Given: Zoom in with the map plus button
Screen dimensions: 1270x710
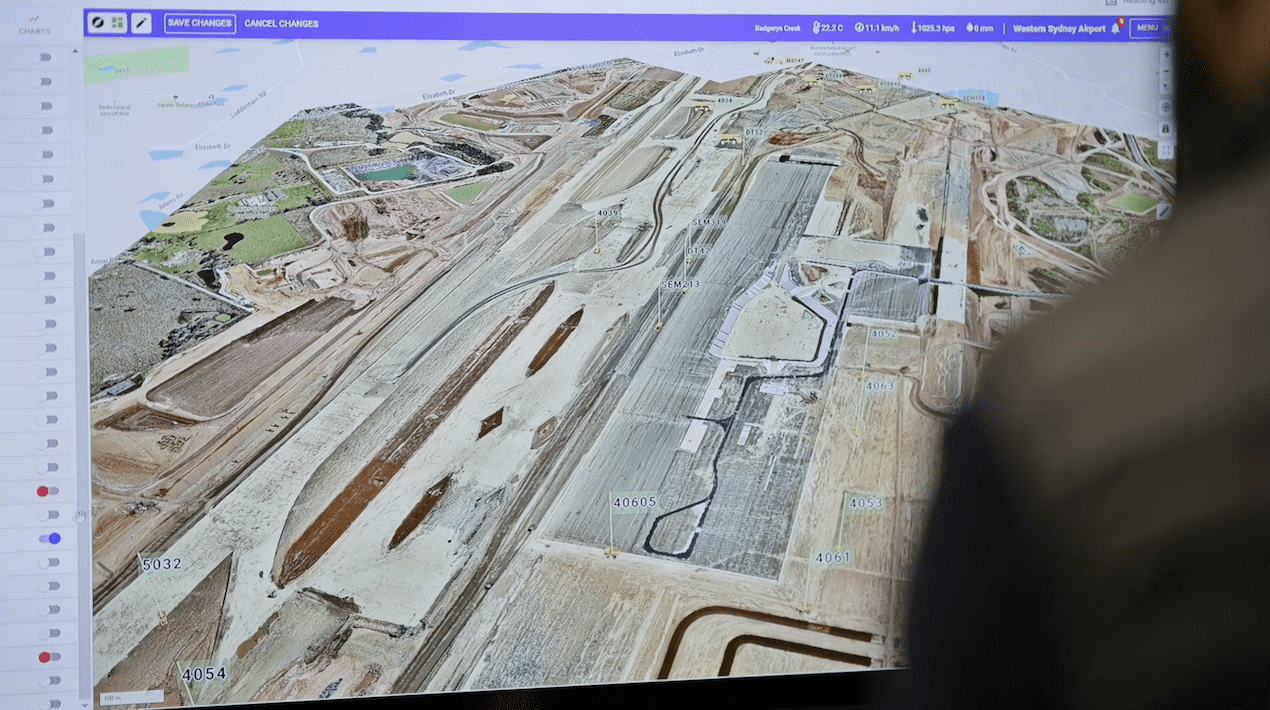Looking at the screenshot, I should [x=1165, y=53].
